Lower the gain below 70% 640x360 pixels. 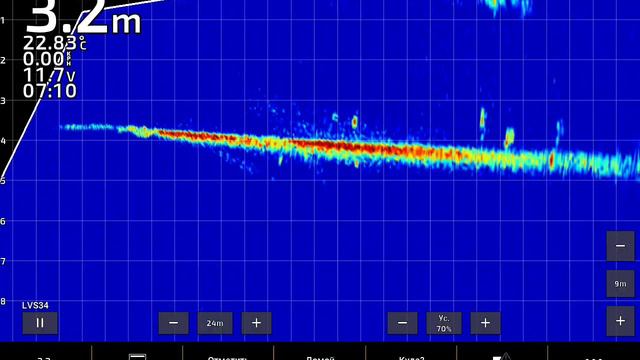click(x=402, y=323)
